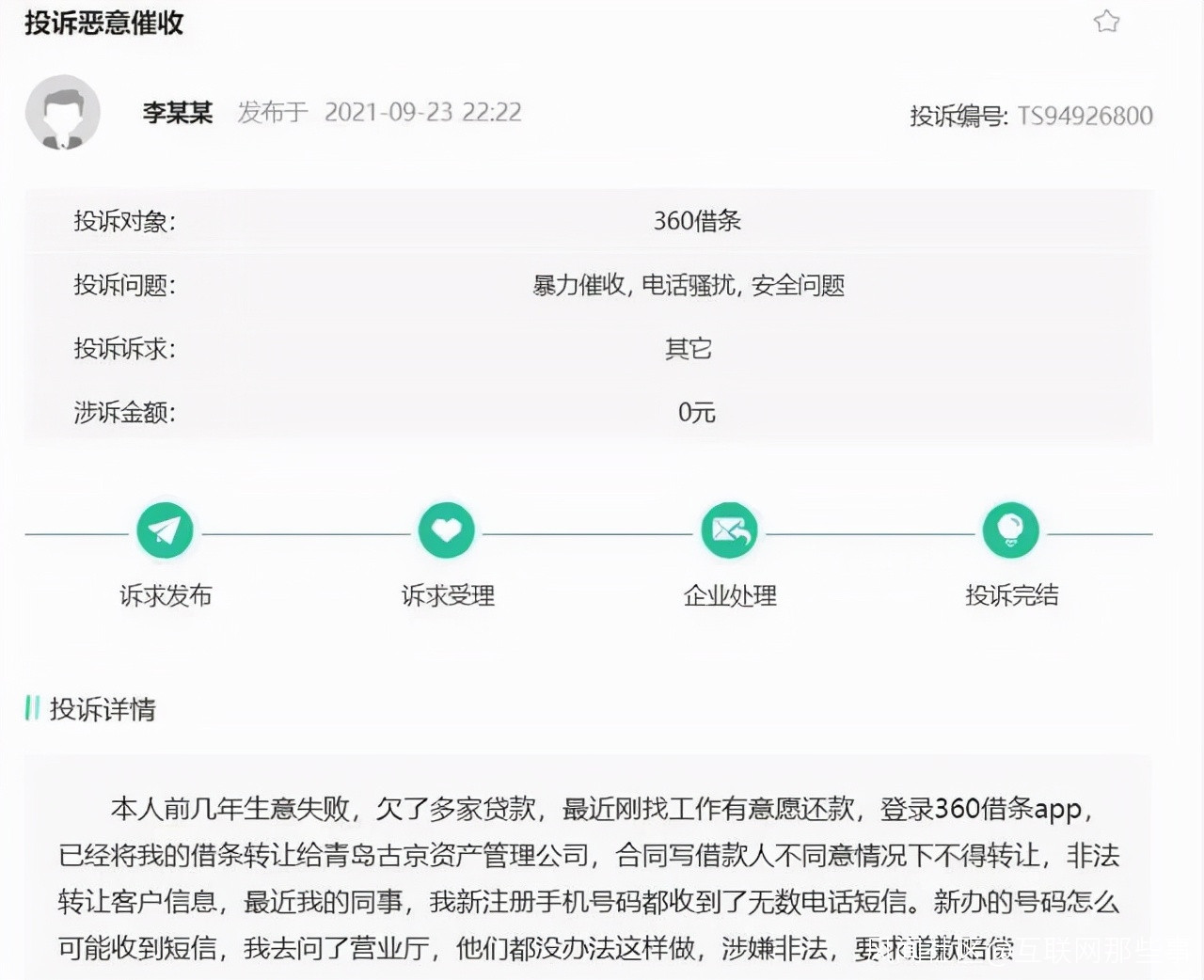This screenshot has width=1204, height=980.
Task: Click the detail line starting 本人前几年生意失败
Action: click(x=602, y=809)
